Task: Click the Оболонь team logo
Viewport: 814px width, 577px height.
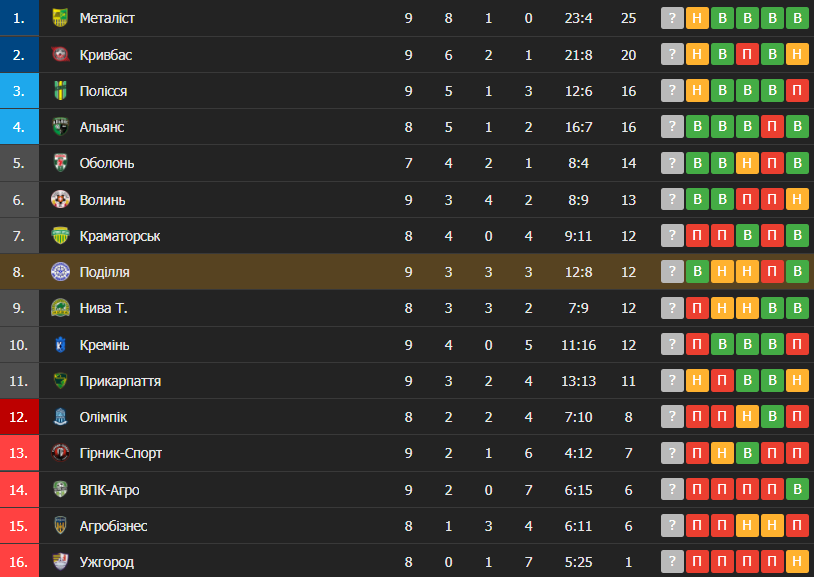Action: [x=60, y=163]
